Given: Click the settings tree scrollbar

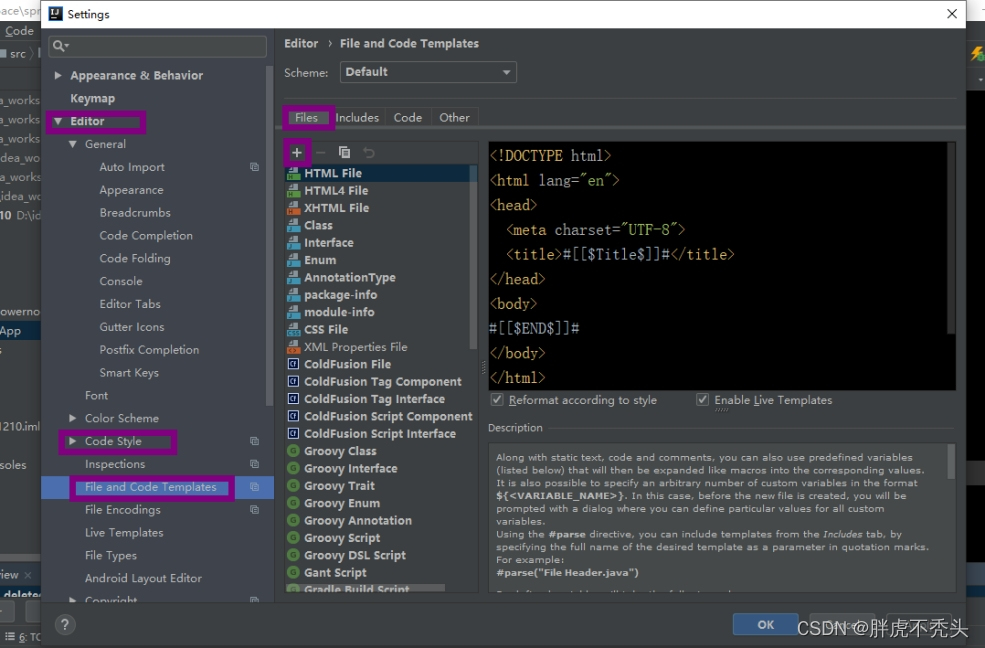Looking at the screenshot, I should point(269,235).
